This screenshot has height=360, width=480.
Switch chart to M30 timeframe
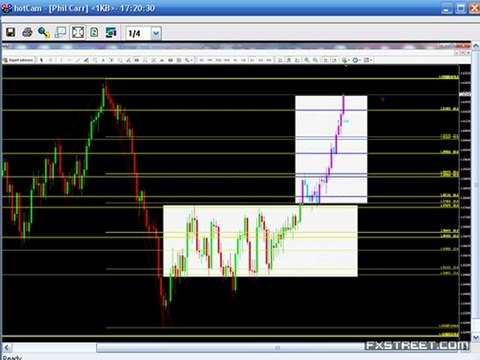pos(227,60)
